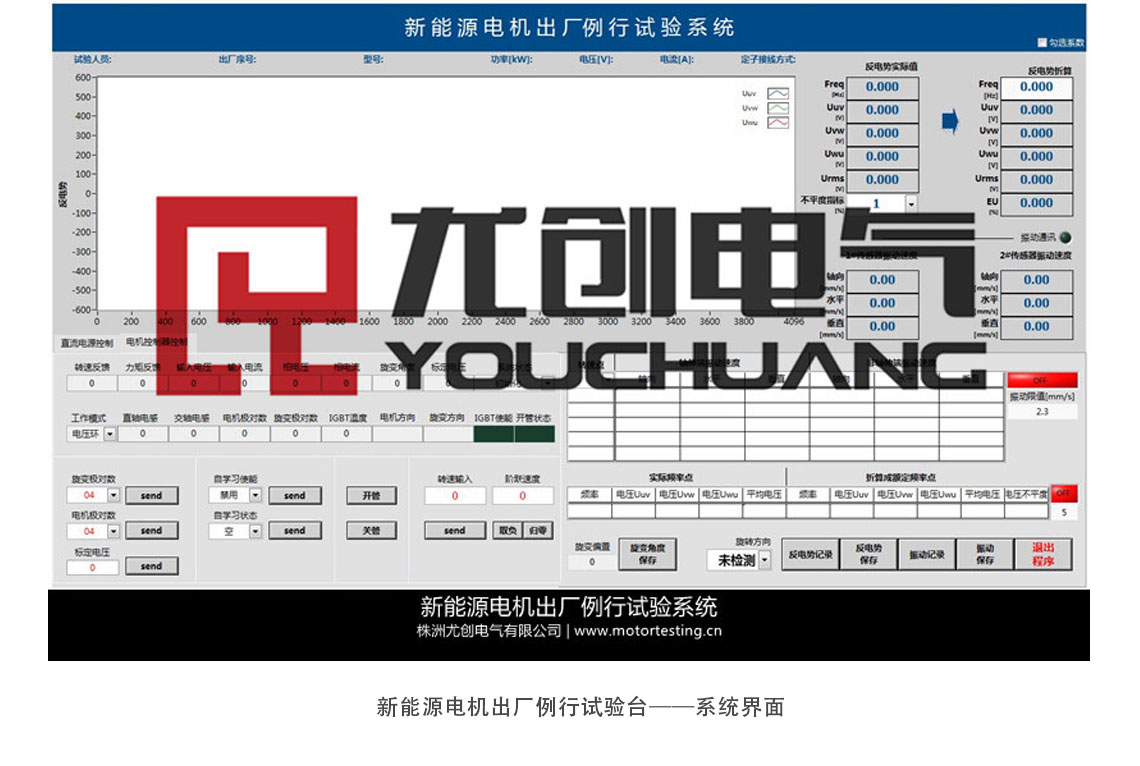Click the 开管状态 indicator light
This screenshot has height=766, width=1140.
tap(534, 435)
